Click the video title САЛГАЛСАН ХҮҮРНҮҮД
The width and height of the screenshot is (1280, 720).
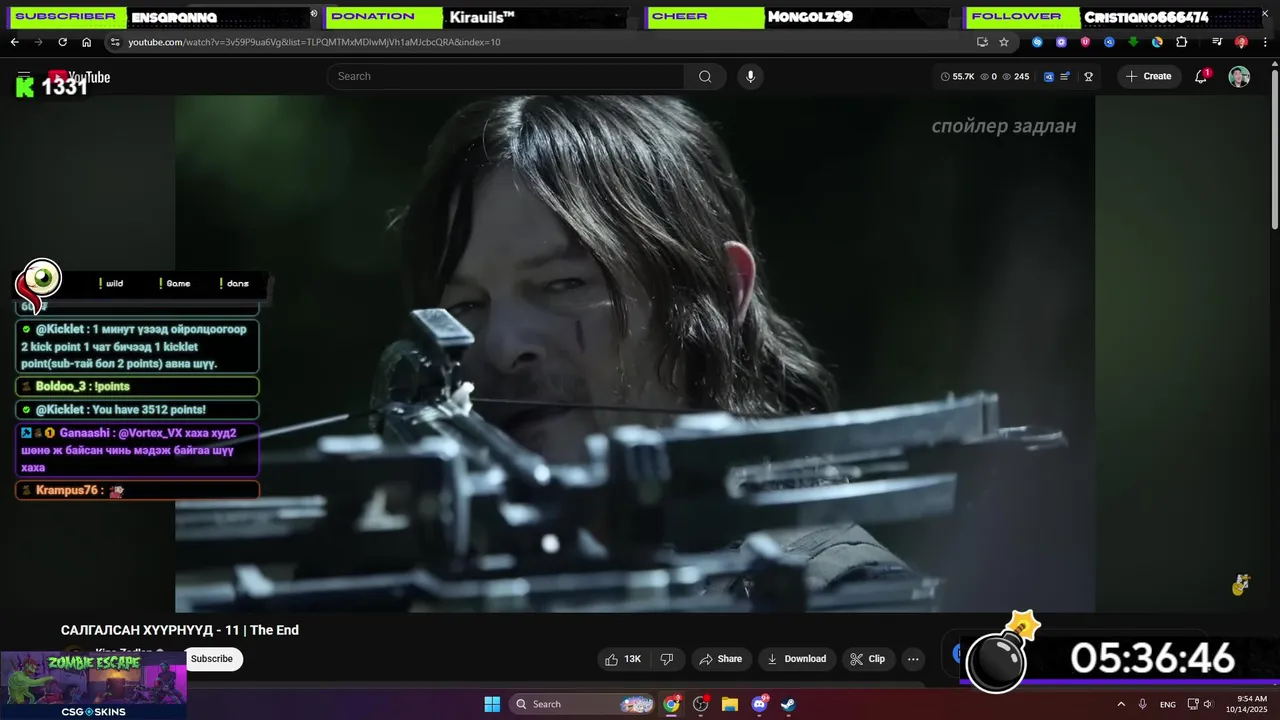click(180, 630)
